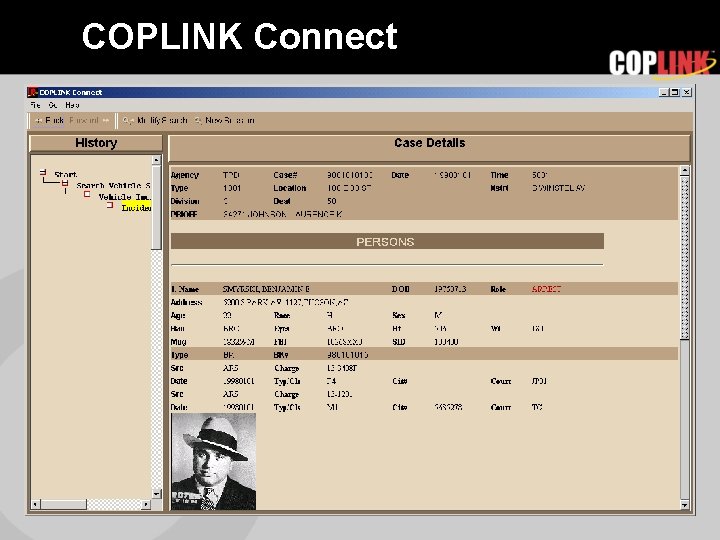Click History panel scroll up arrow
The height and width of the screenshot is (540, 720).
pos(156,160)
